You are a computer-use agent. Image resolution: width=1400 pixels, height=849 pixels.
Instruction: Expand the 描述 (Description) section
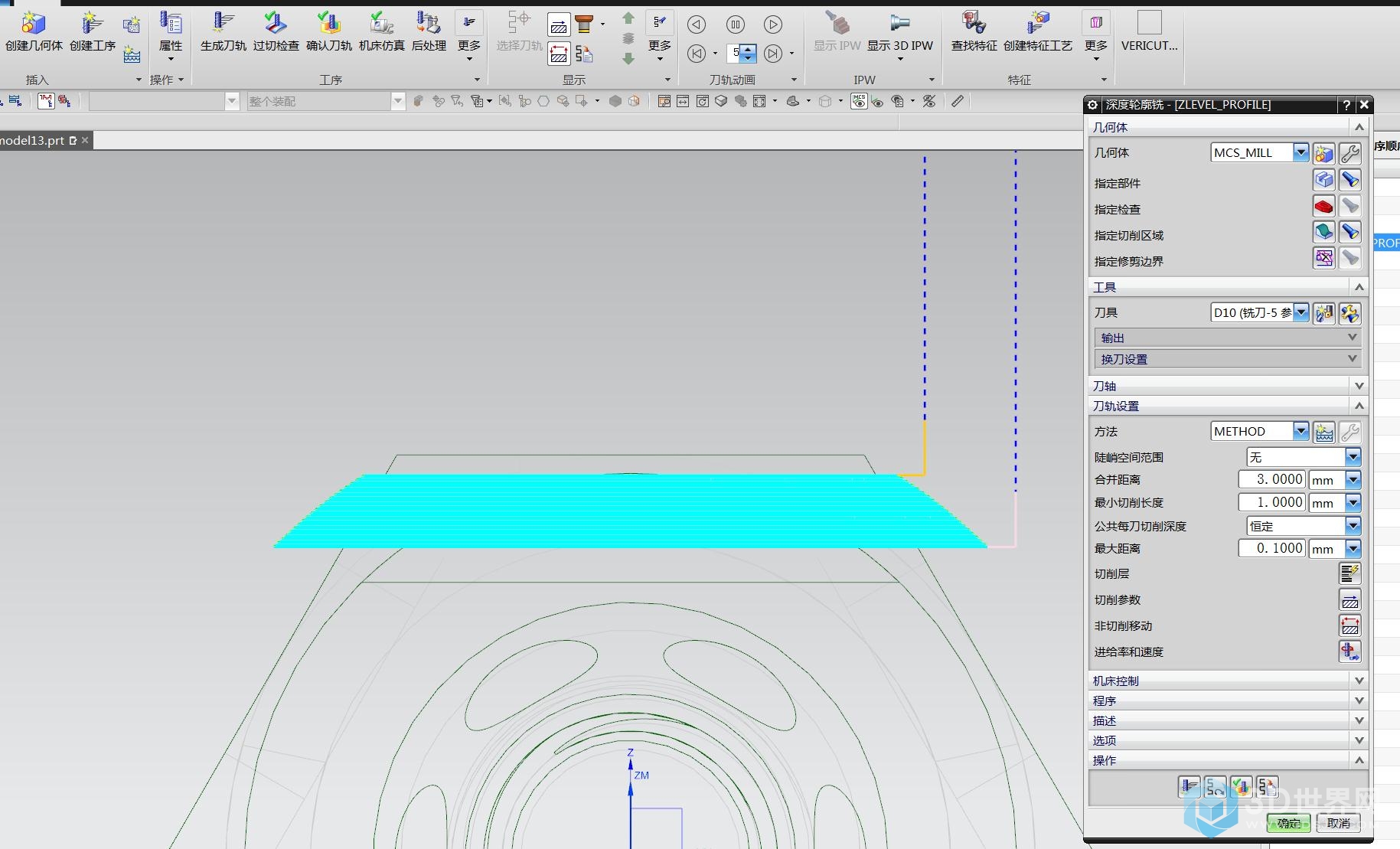[x=1228, y=720]
